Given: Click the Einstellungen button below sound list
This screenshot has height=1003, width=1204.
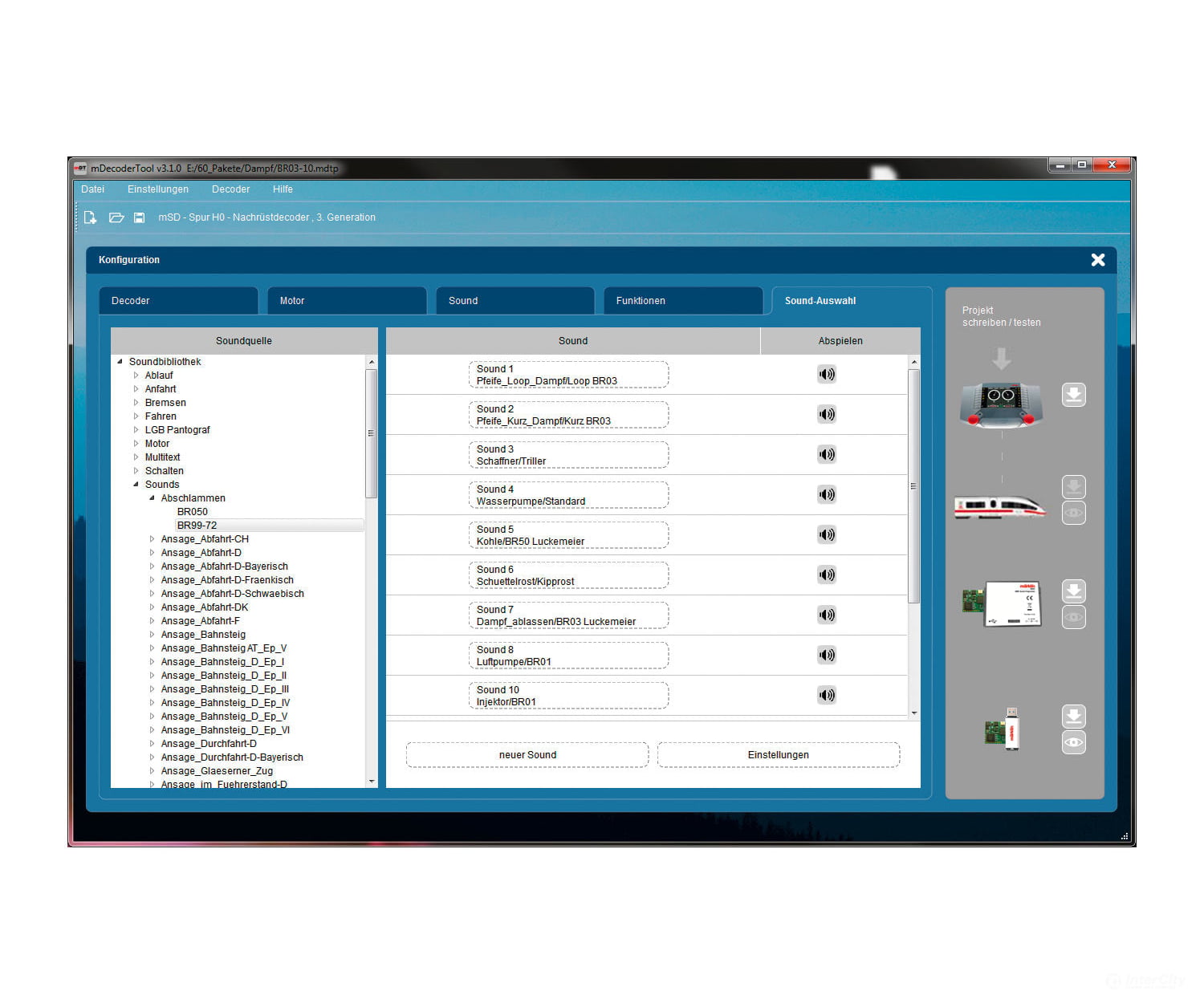Looking at the screenshot, I should click(779, 755).
